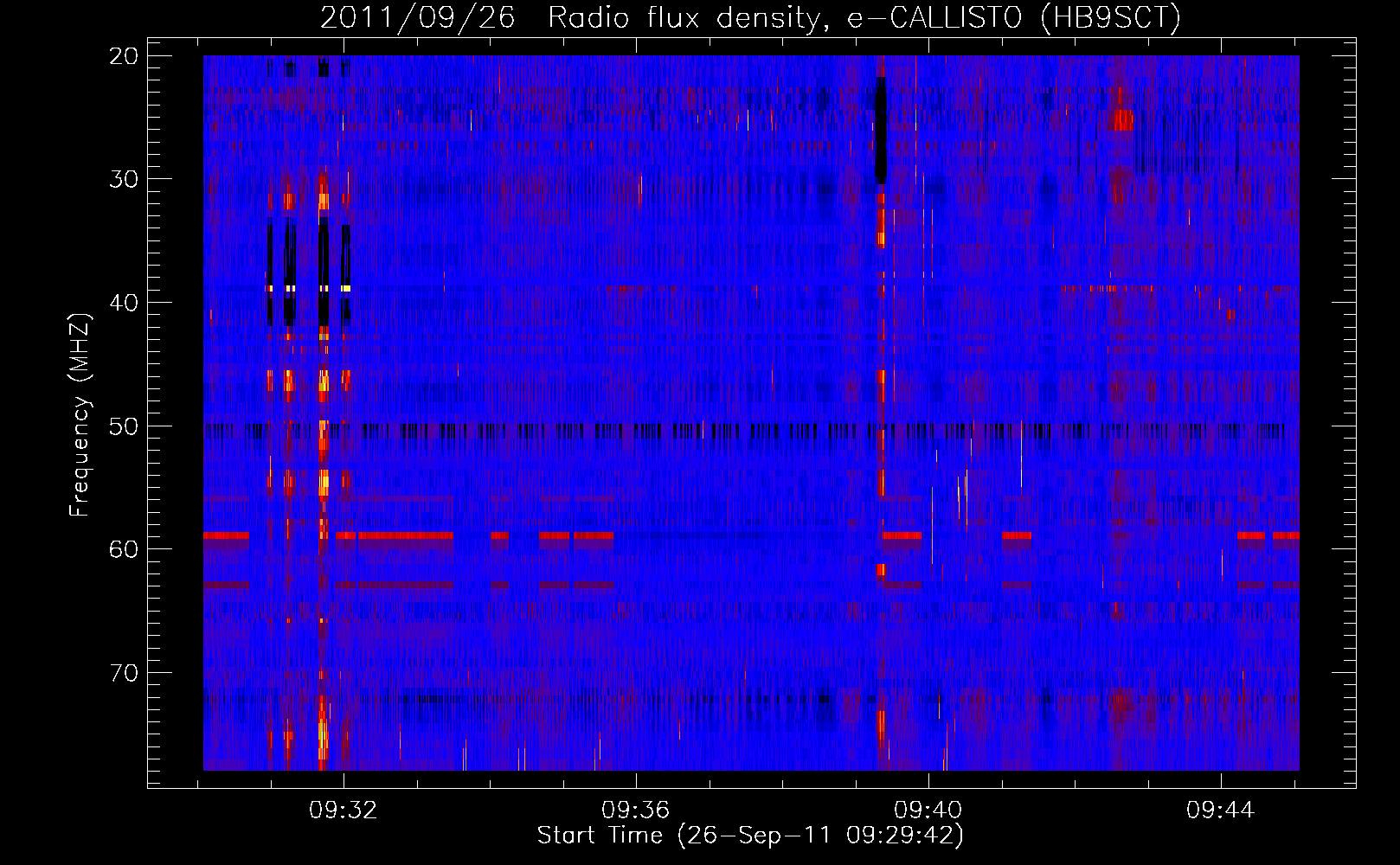1400x865 pixels.
Task: Click the 50 frequency tick label
Action: tap(125, 426)
